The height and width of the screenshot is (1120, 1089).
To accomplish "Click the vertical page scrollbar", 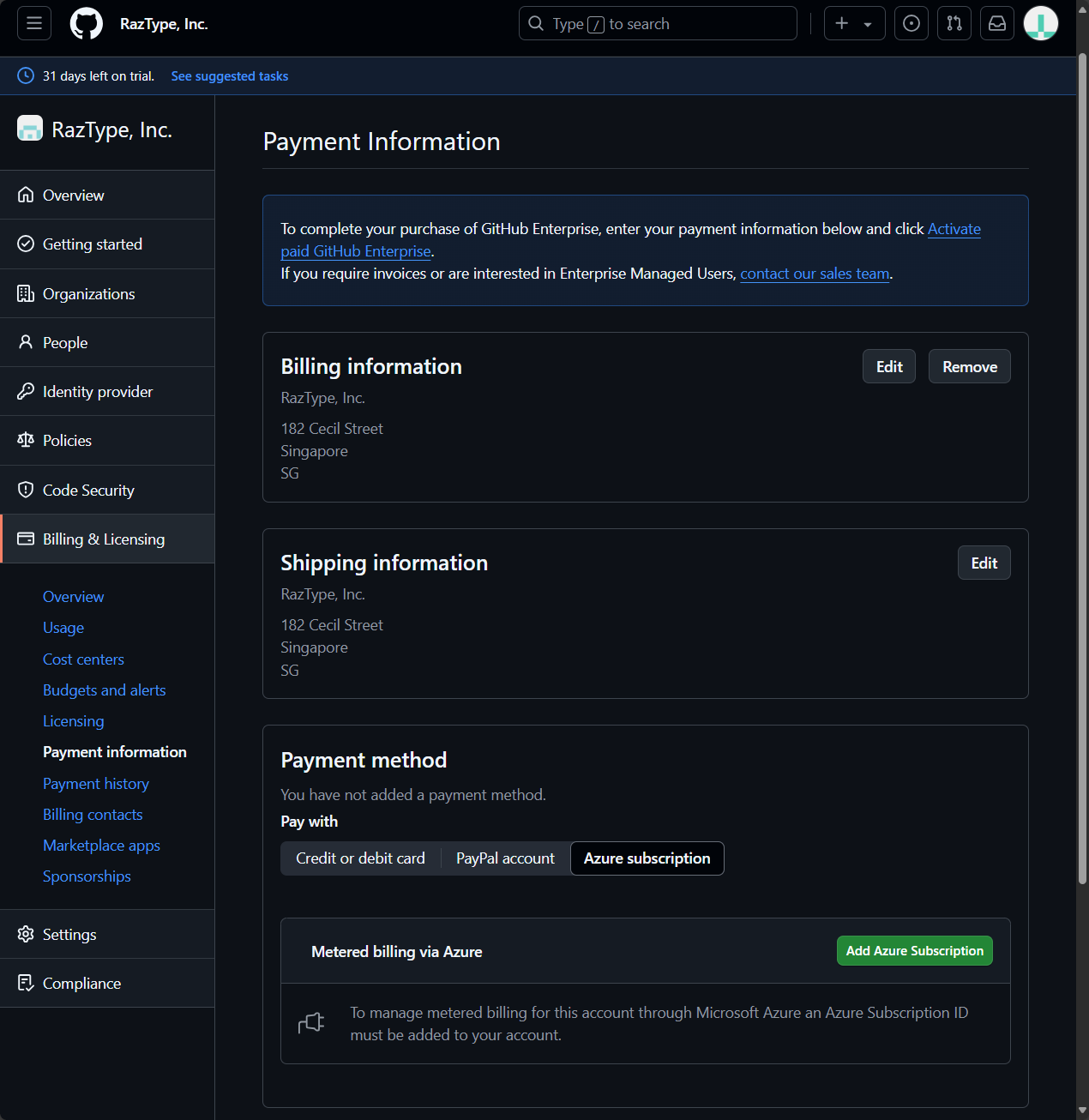I will pos(1082,463).
